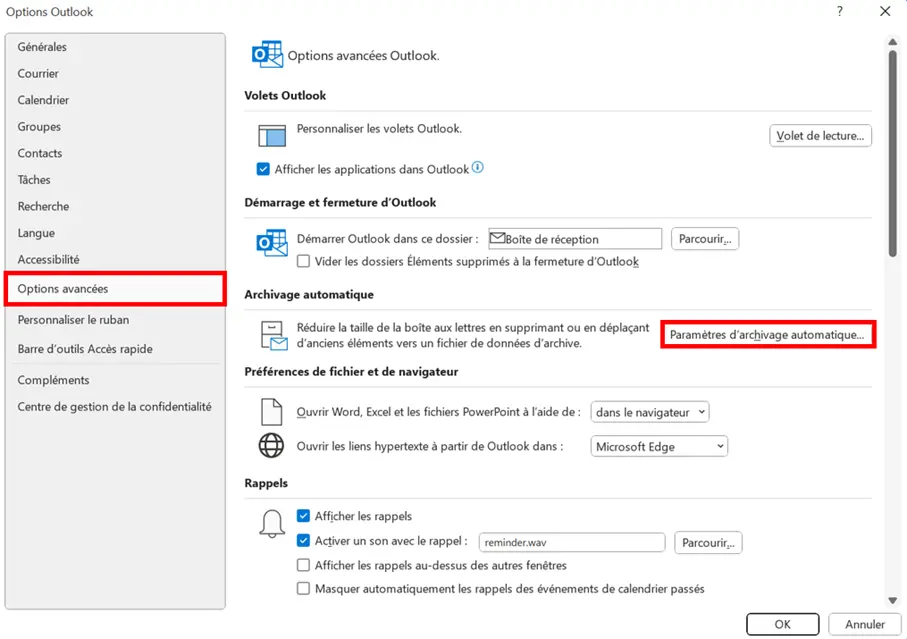The image size is (907, 639).
Task: Open Paramètres d'archivage automatique
Action: [768, 335]
